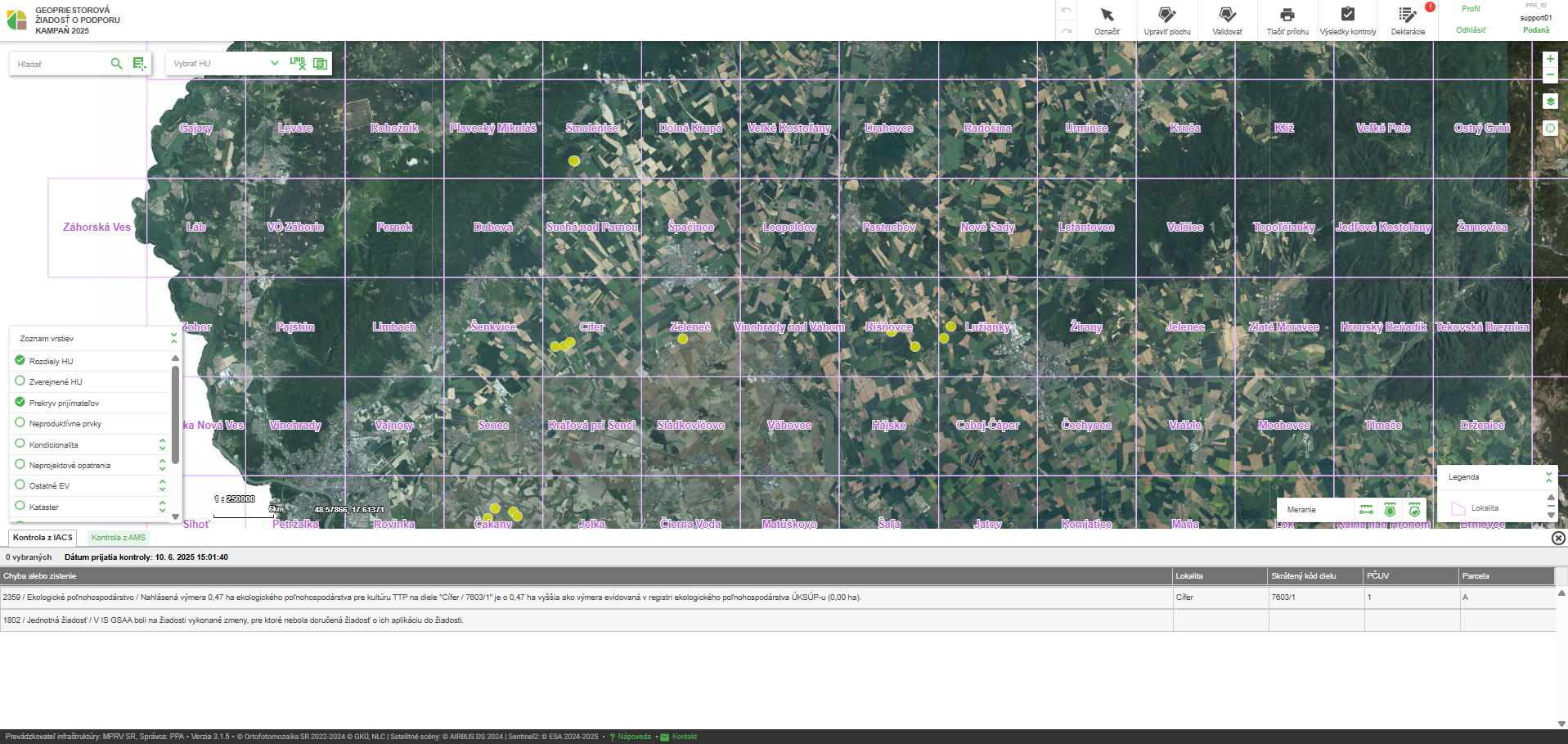
Task: Open the Vybrať HU dropdown
Action: [225, 63]
